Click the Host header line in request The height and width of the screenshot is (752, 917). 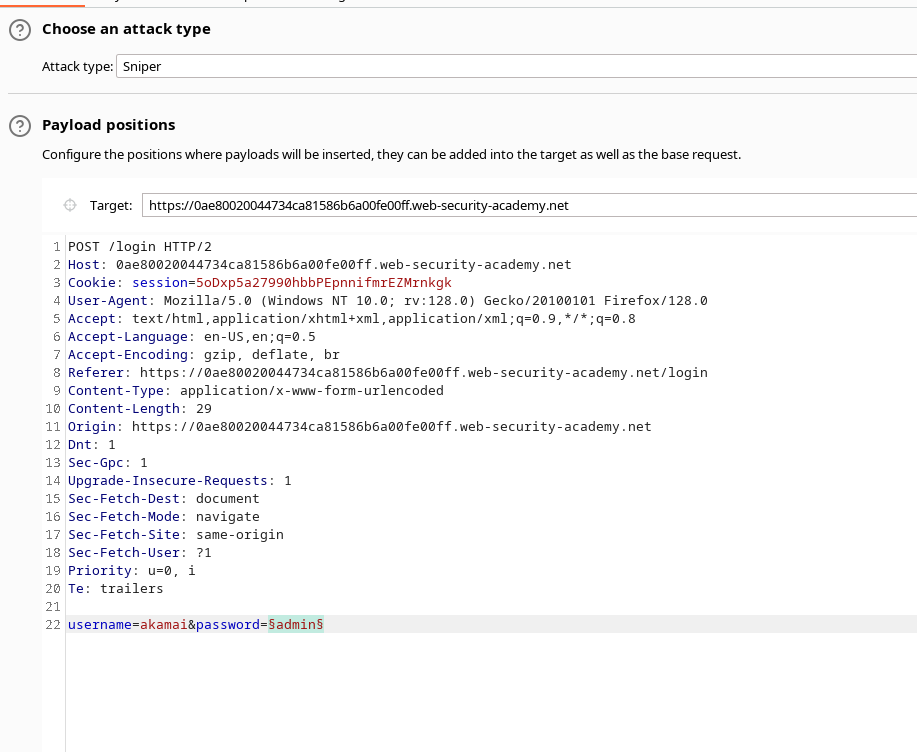point(319,265)
